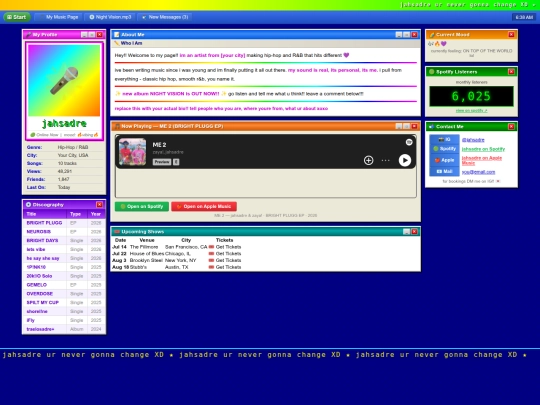Viewport: 540px width, 405px height.
Task: Click the Year column header in Discography
Action: pos(96,214)
